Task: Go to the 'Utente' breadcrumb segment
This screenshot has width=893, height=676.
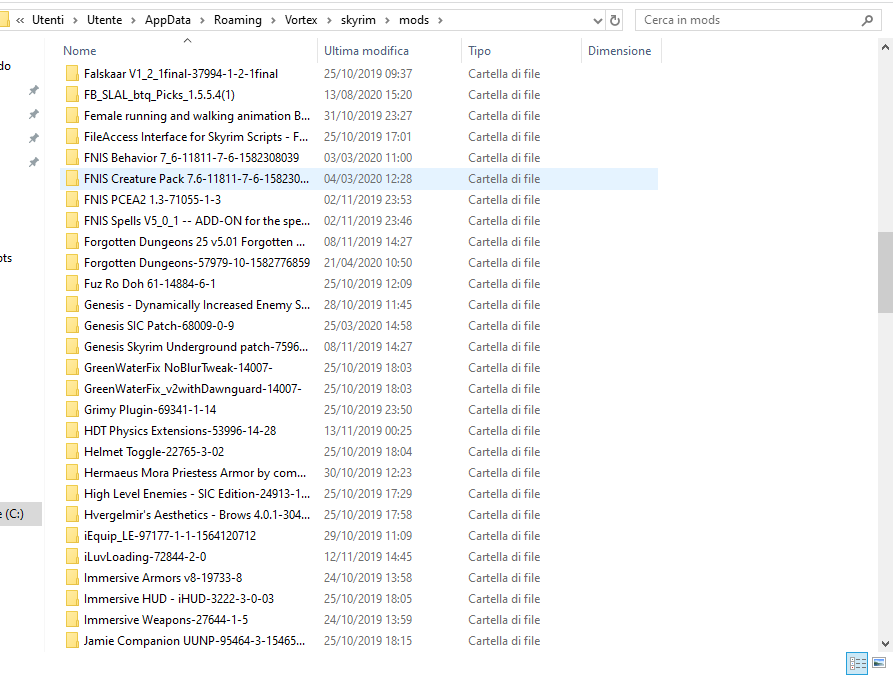Action: point(104,20)
